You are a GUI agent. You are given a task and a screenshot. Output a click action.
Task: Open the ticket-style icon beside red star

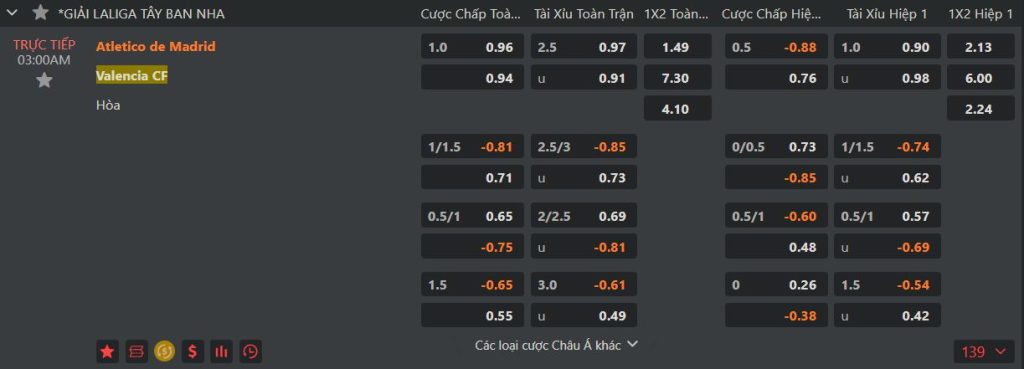136,352
